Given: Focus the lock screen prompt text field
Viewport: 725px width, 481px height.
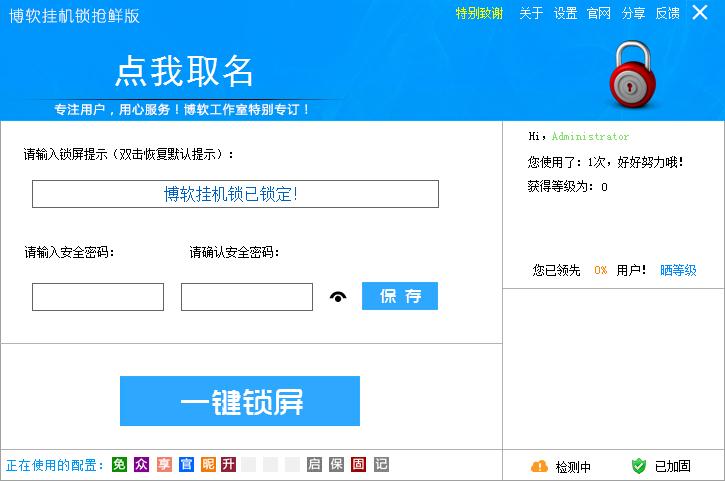Looking at the screenshot, I should click(x=235, y=194).
